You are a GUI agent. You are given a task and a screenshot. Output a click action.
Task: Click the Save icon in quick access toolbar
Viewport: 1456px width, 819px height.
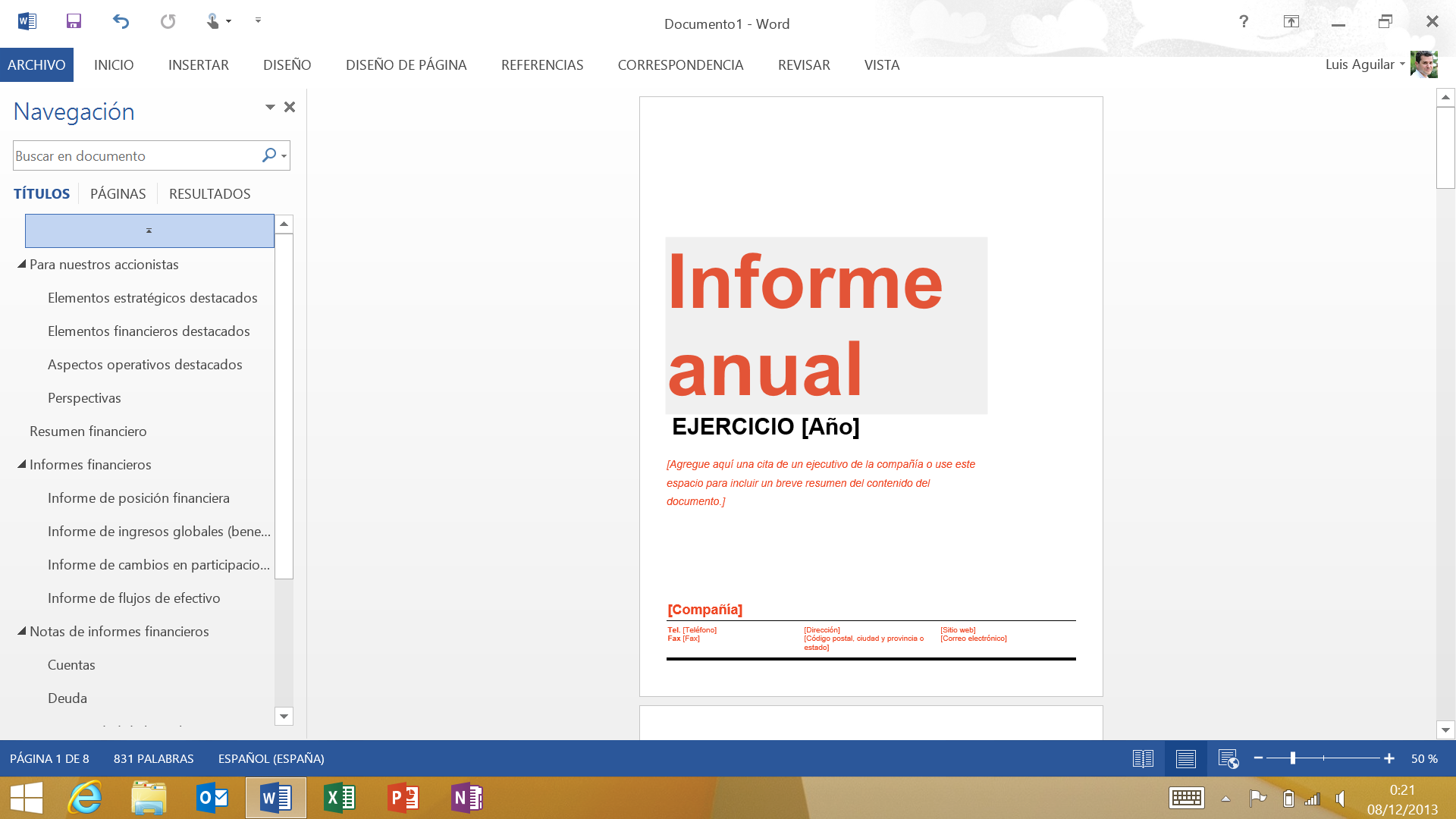click(x=74, y=21)
